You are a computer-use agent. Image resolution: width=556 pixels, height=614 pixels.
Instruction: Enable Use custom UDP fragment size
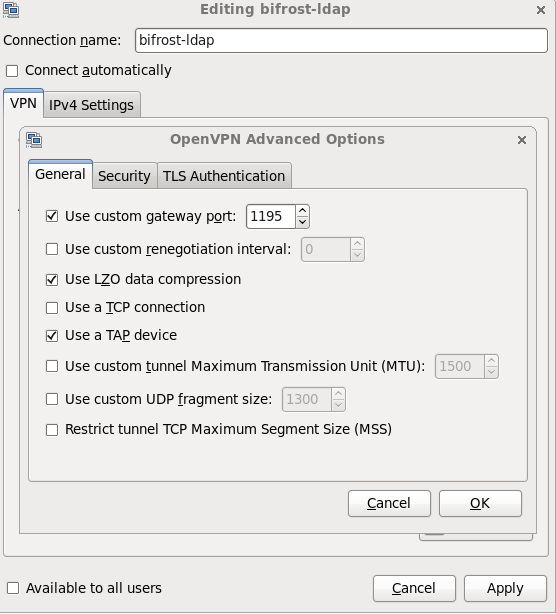[x=52, y=399]
